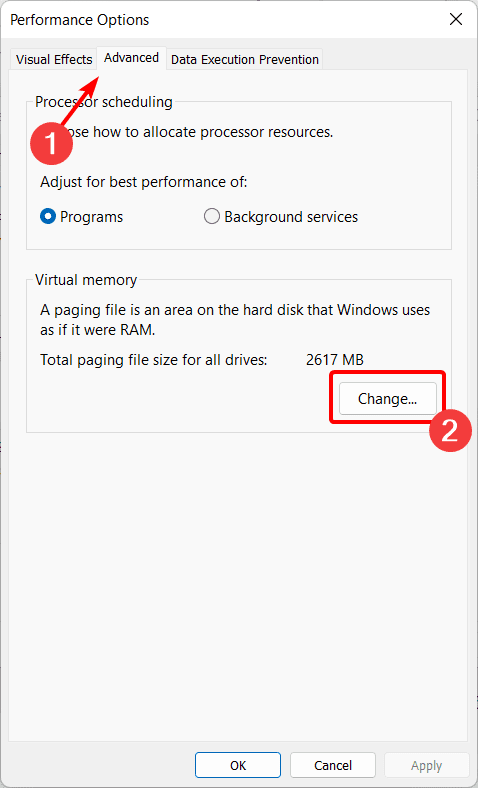Click the Total paging file size label
The image size is (478, 788).
coord(154,360)
